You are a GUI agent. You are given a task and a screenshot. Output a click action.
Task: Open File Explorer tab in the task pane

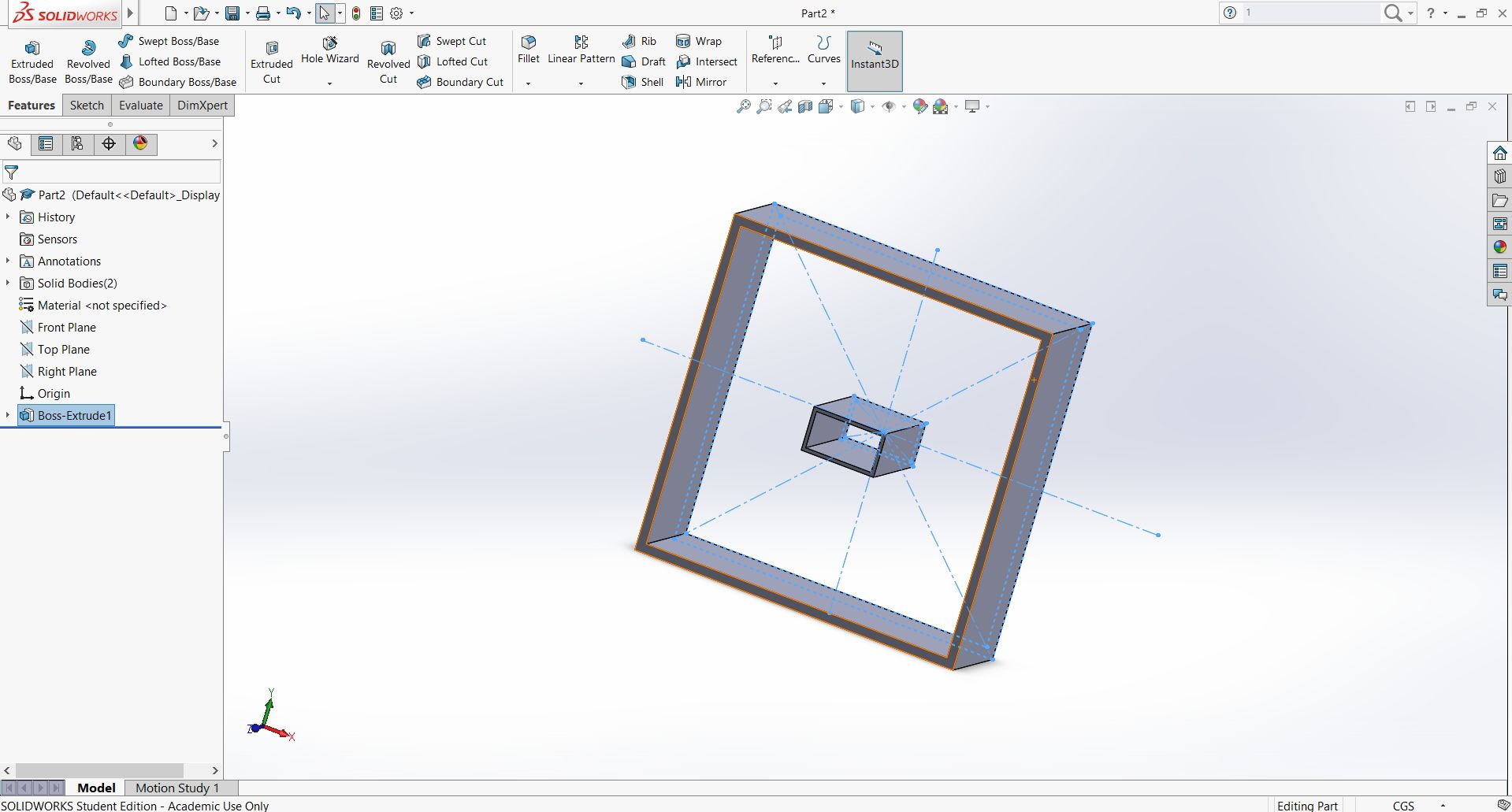pyautogui.click(x=1499, y=200)
